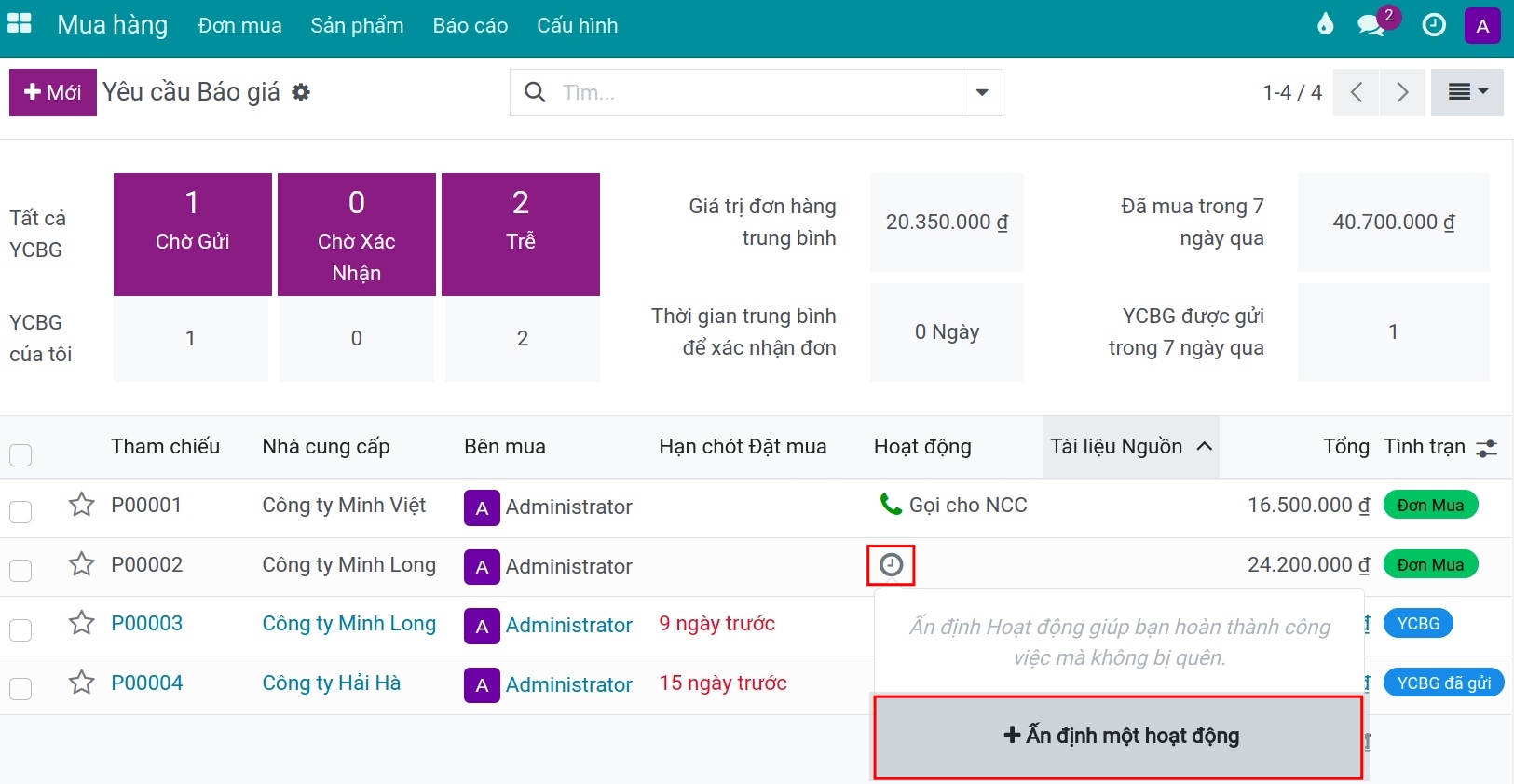Screen dimensions: 1514x784
Task: Click the phone activity icon for P00001
Action: coord(891,505)
